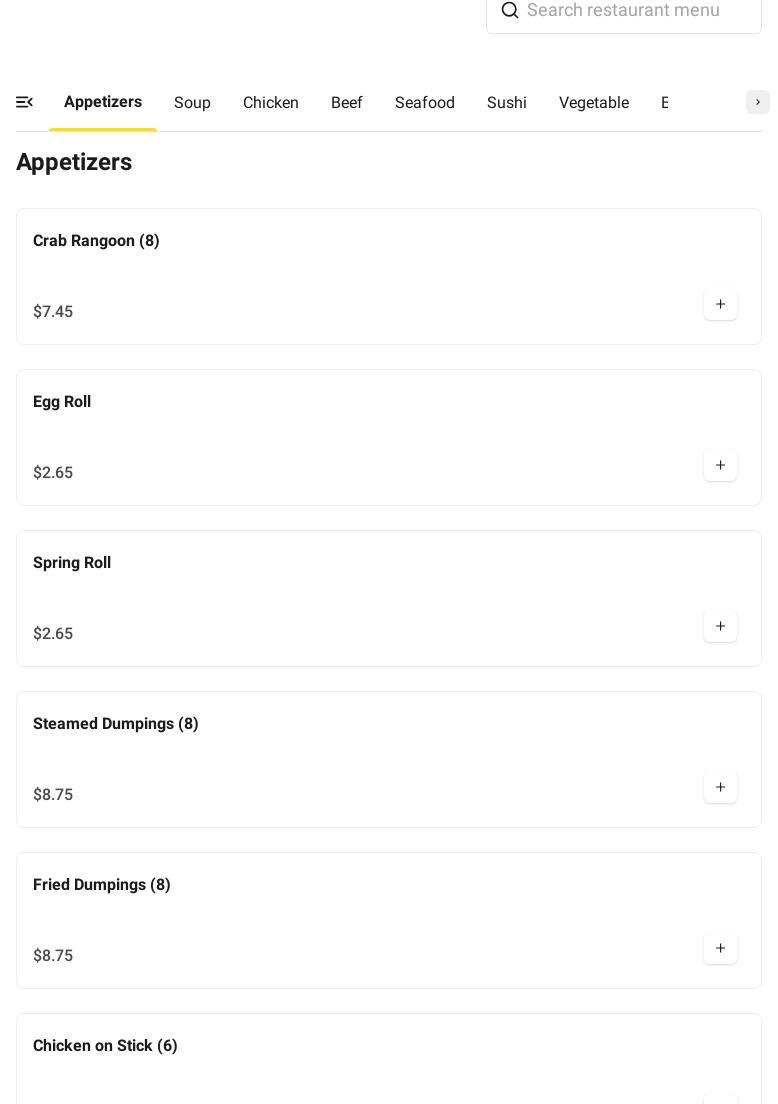Add Crab Rangoon (8) to cart
This screenshot has height=1104, width=778.
pos(720,304)
